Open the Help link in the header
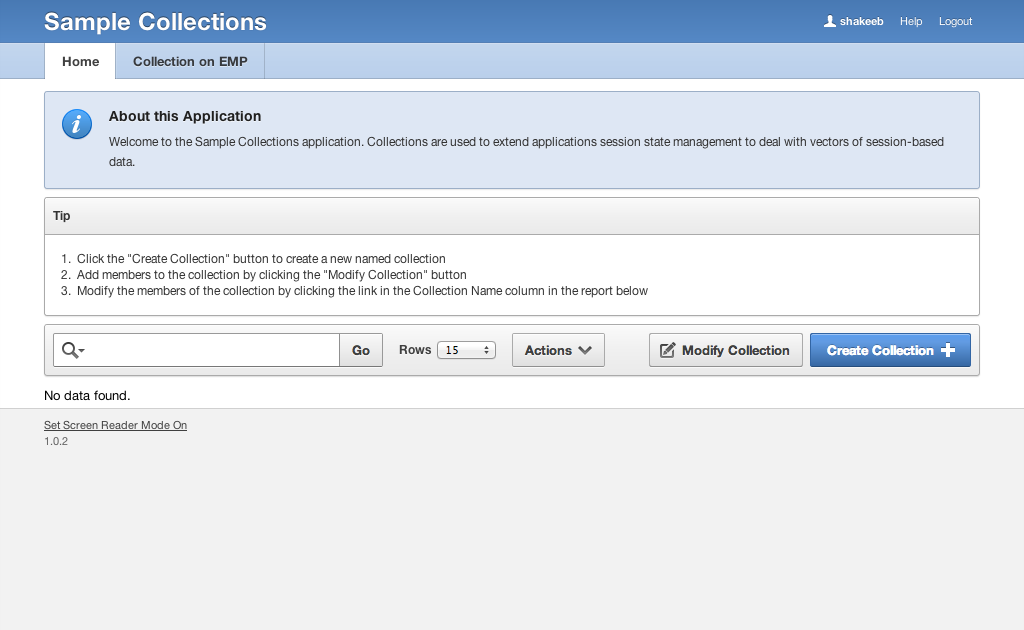1024x630 pixels. point(911,21)
